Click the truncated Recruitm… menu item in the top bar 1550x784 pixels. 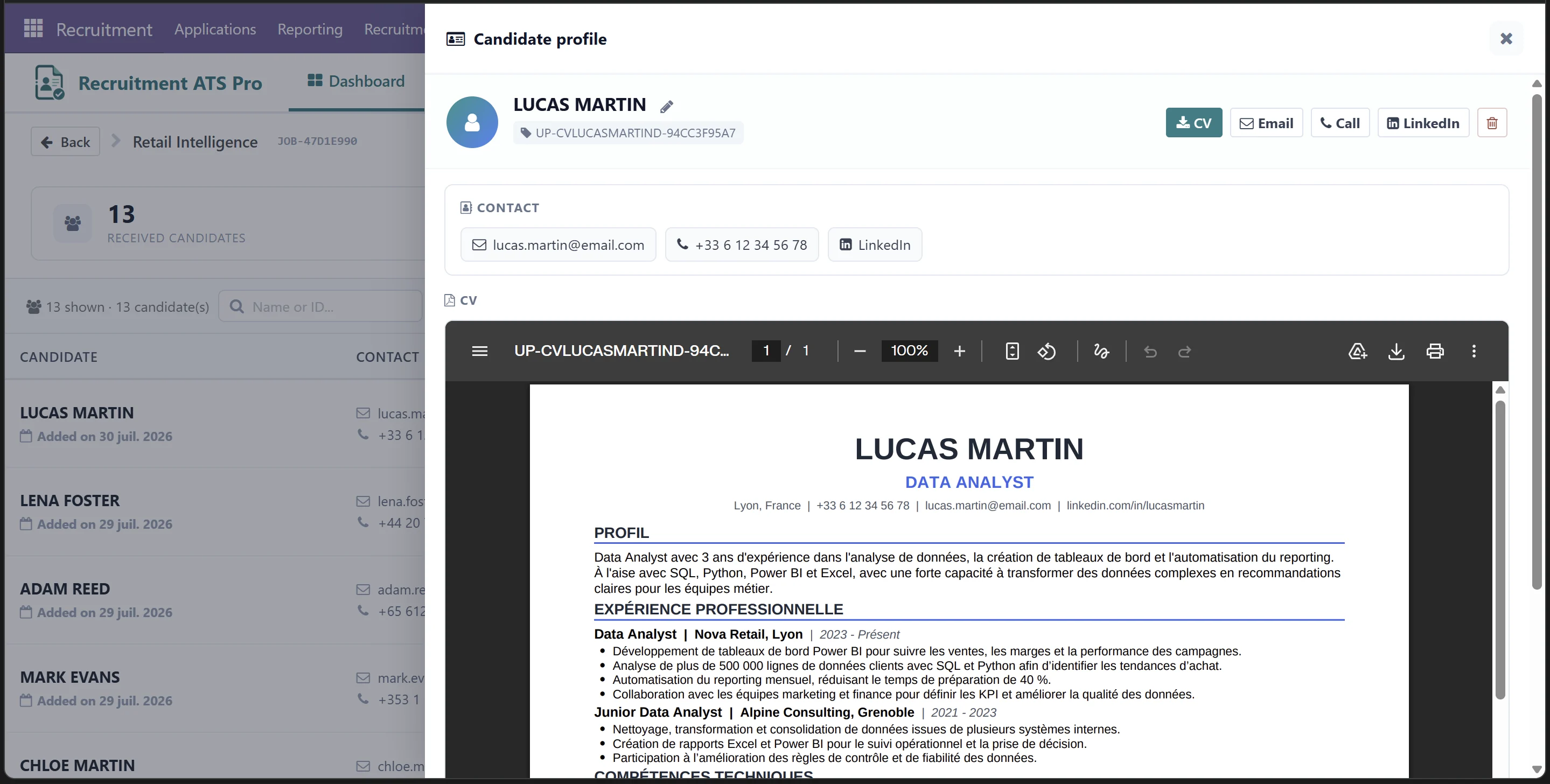[394, 29]
